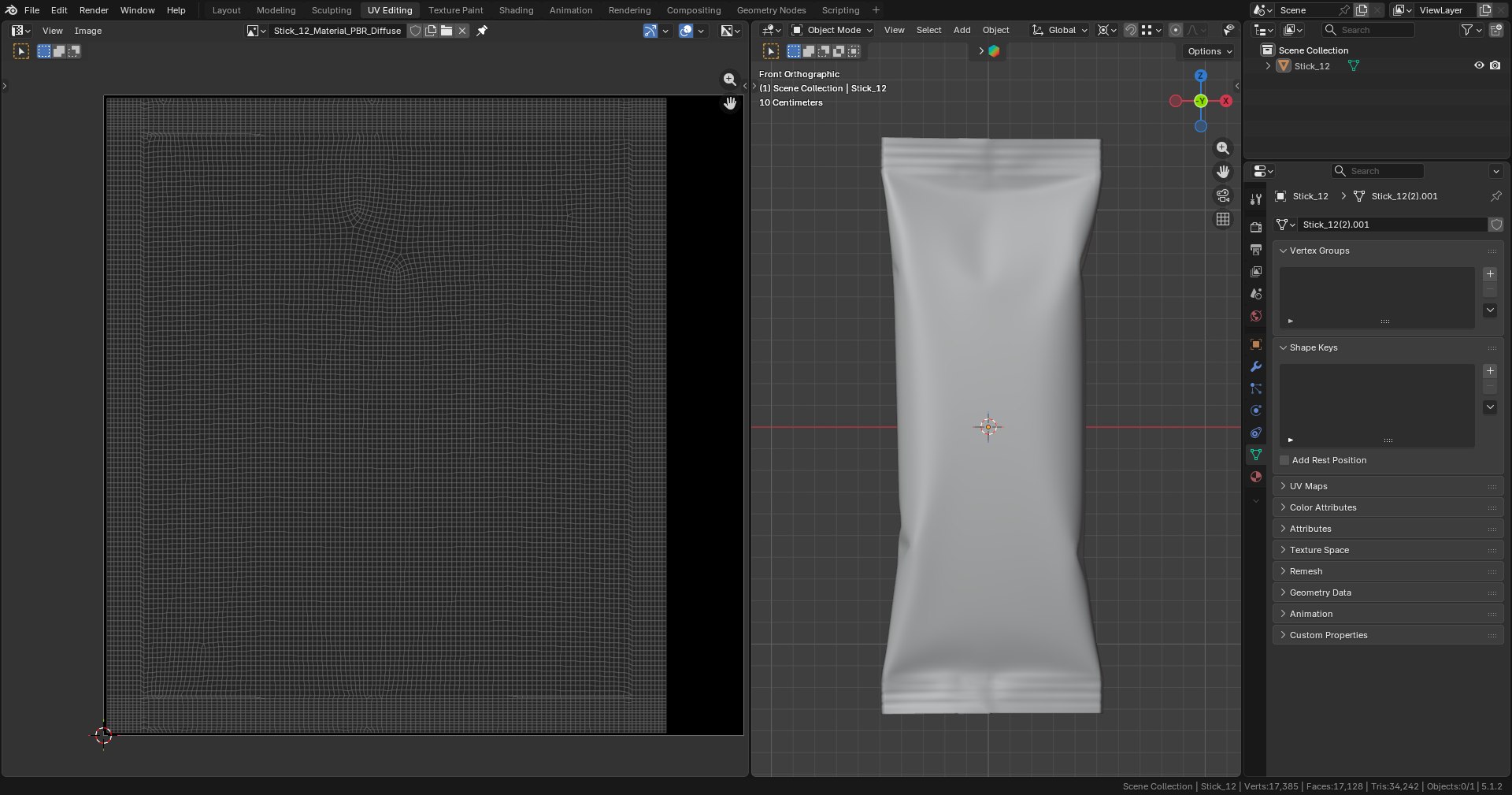
Task: Open the Particles properties tab
Action: 1255,388
